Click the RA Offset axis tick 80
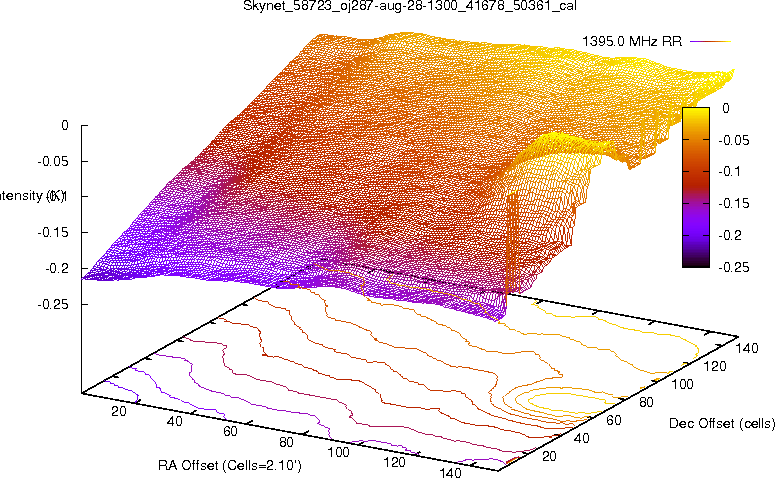 point(287,442)
